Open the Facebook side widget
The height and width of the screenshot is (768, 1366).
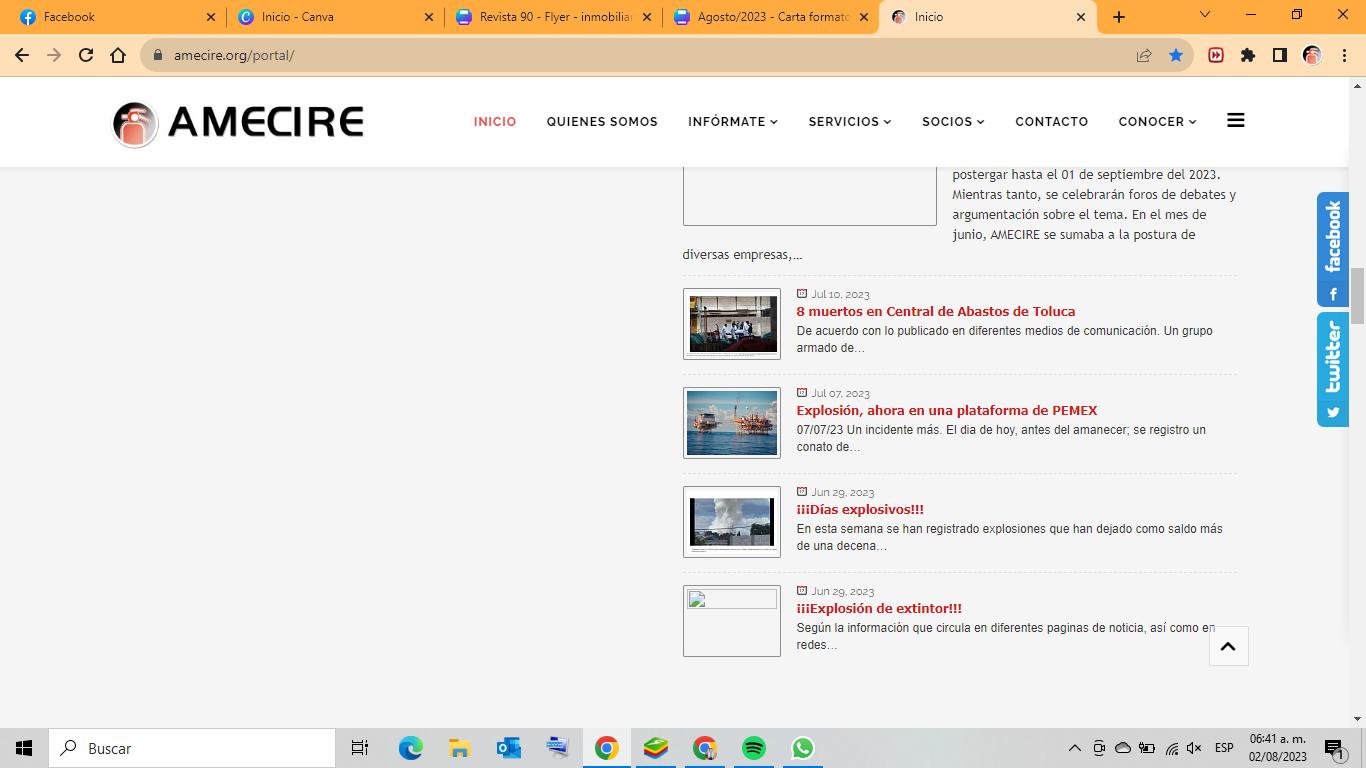(x=1333, y=249)
